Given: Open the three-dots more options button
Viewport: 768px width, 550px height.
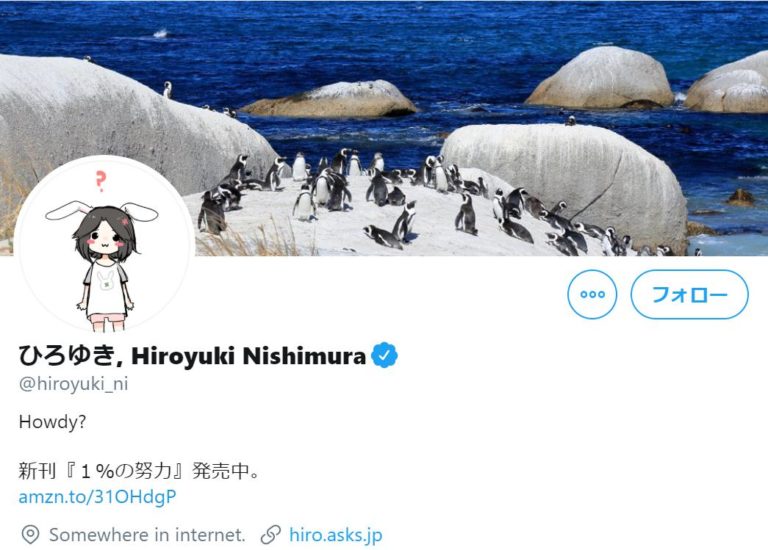Looking at the screenshot, I should click(x=592, y=294).
